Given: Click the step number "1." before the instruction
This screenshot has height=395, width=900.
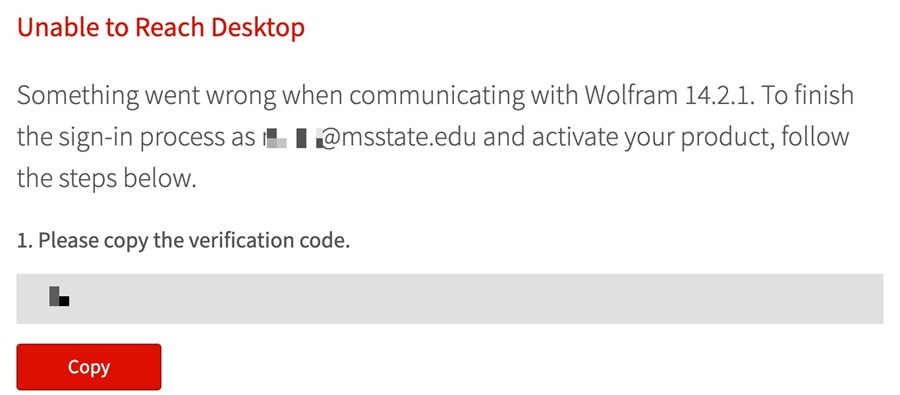Looking at the screenshot, I should pyautogui.click(x=25, y=241).
